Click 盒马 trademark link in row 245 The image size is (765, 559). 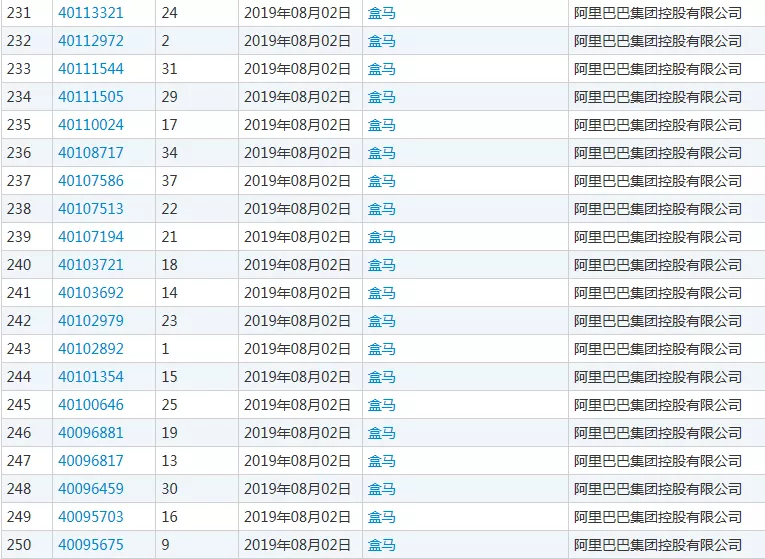click(x=382, y=405)
